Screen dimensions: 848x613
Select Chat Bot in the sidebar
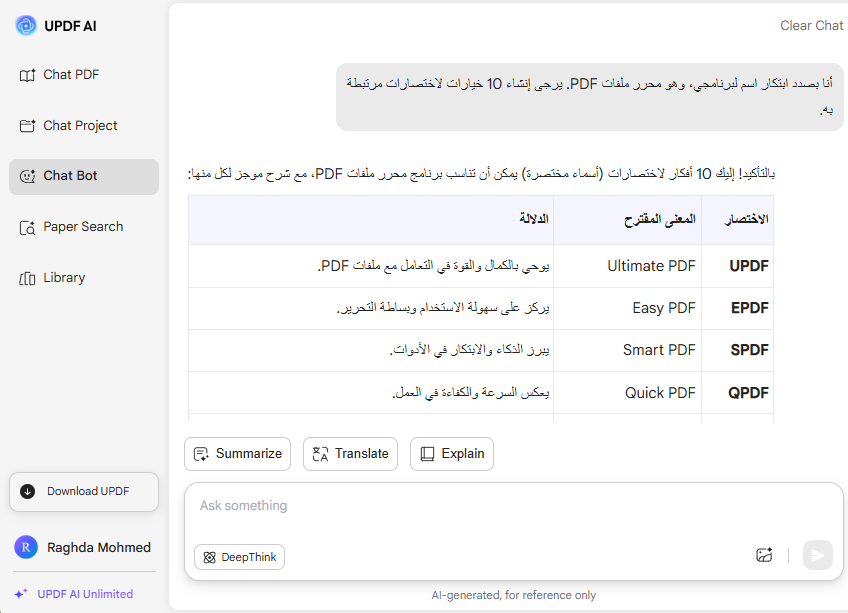pyautogui.click(x=84, y=176)
